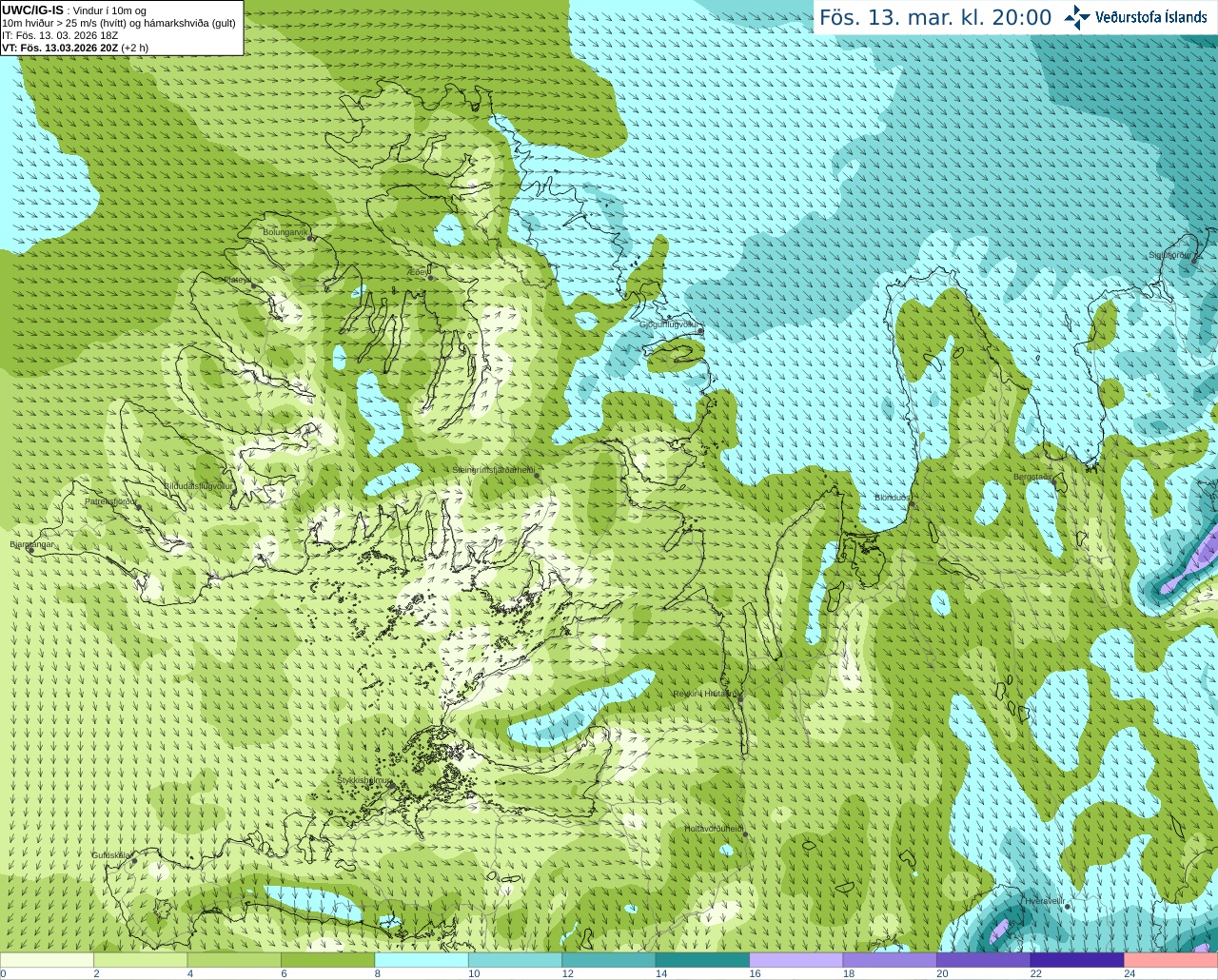Click the legend tick label '8'

(x=378, y=973)
